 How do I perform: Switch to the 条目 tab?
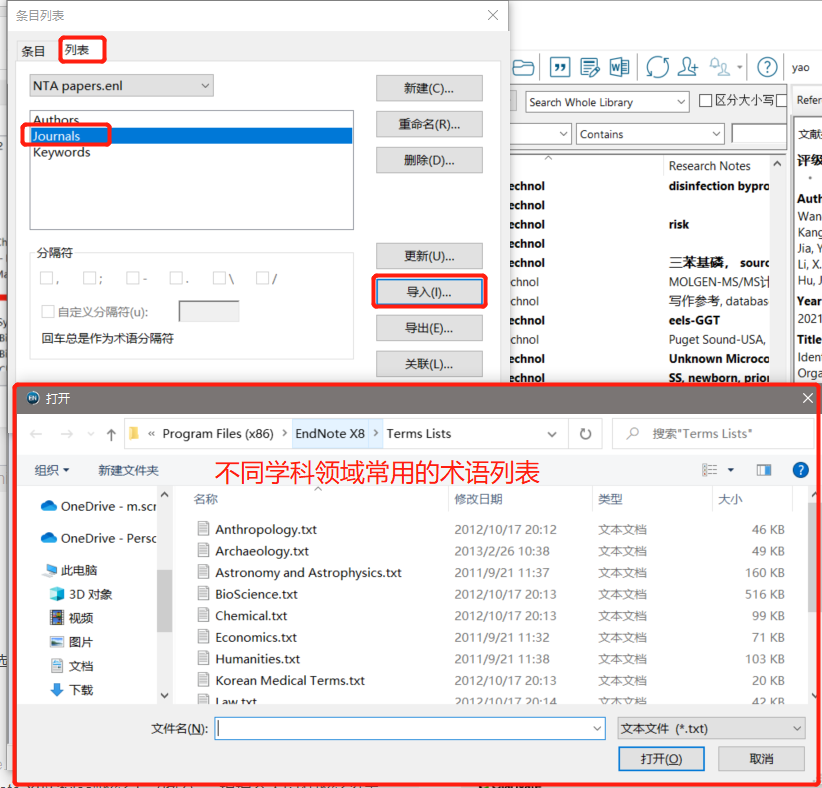click(34, 49)
